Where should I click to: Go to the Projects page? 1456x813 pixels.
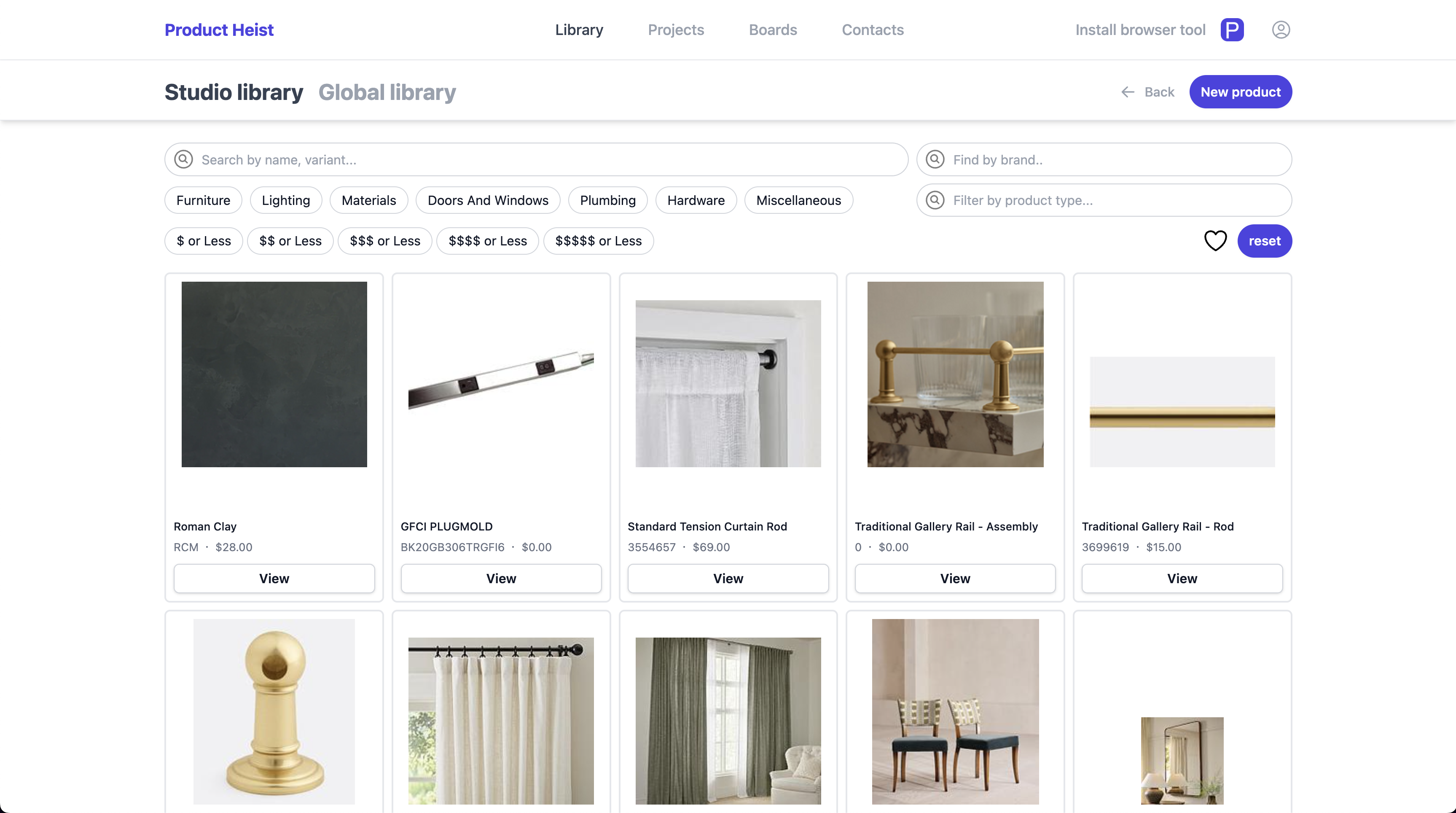(x=675, y=30)
